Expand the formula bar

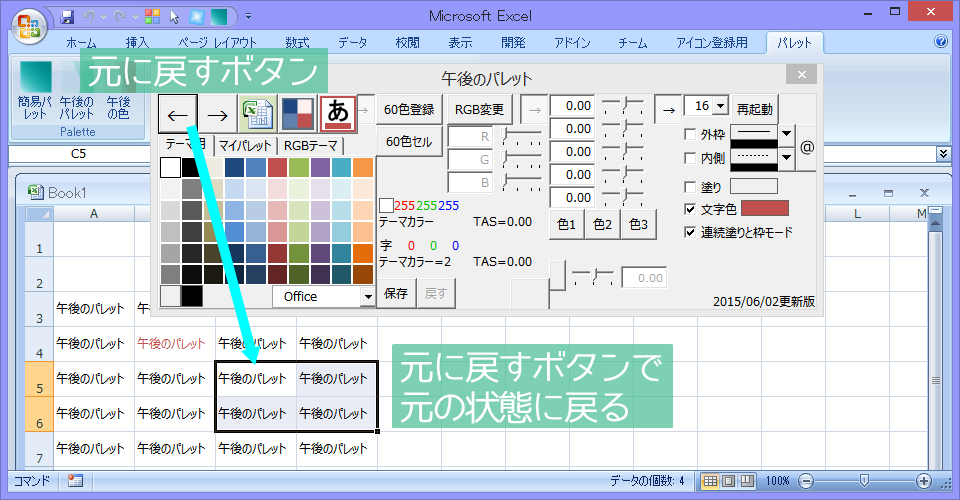[x=943, y=154]
